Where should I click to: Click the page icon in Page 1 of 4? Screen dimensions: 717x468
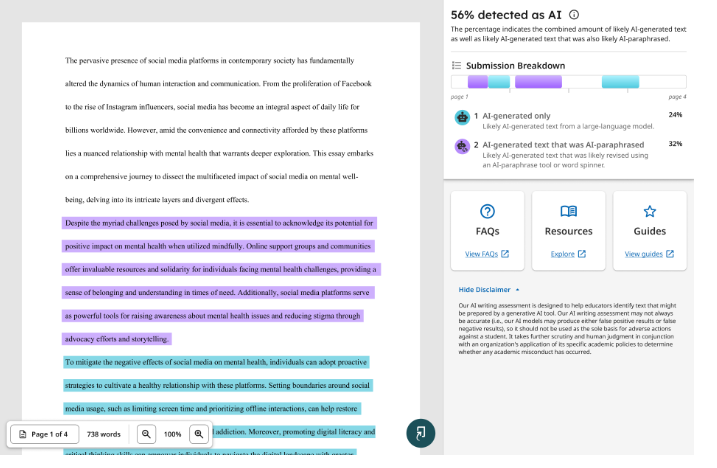(22, 434)
